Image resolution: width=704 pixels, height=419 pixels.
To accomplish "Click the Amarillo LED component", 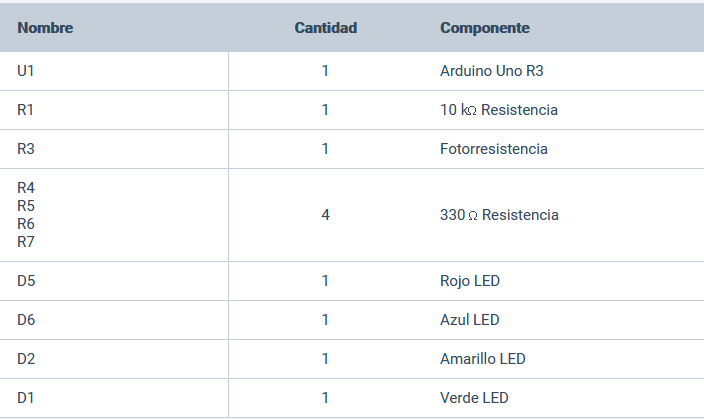I will tap(482, 359).
